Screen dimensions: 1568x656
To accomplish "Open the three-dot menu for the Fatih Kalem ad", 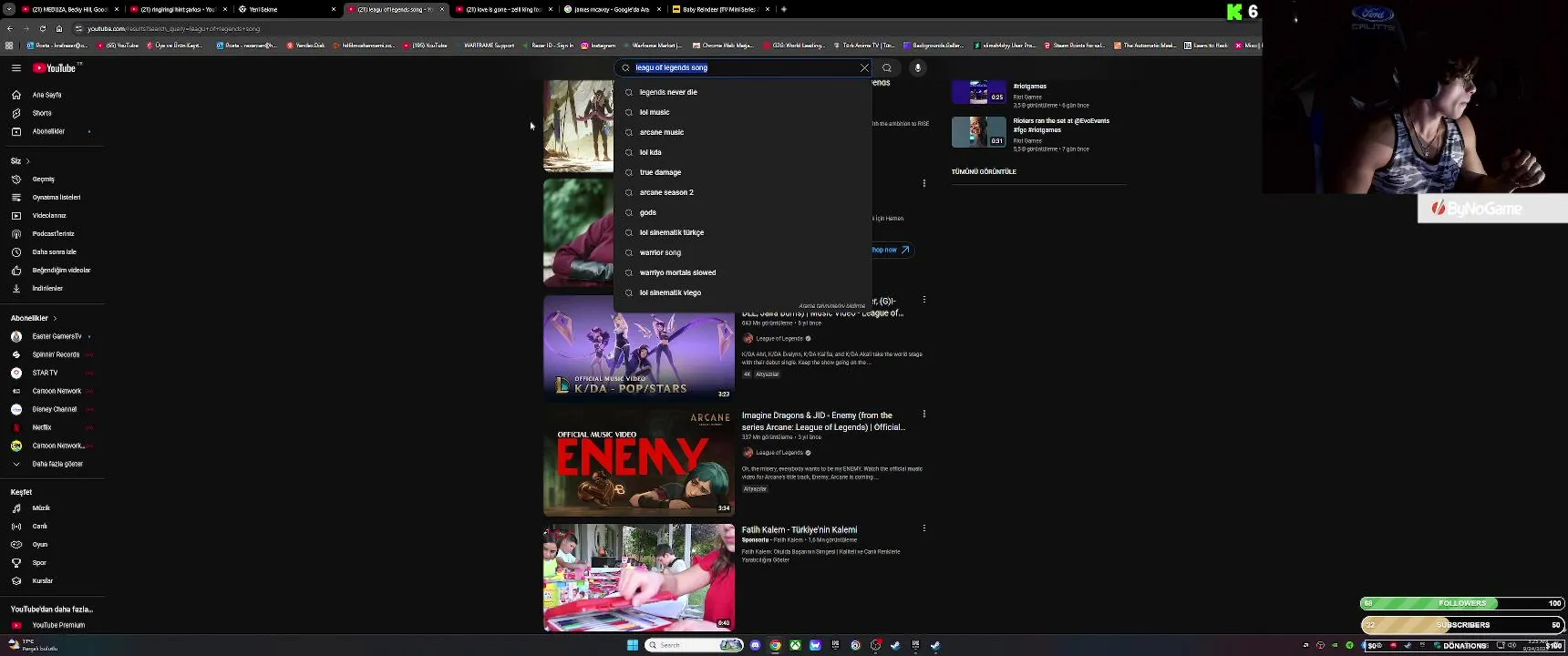I will point(924,528).
